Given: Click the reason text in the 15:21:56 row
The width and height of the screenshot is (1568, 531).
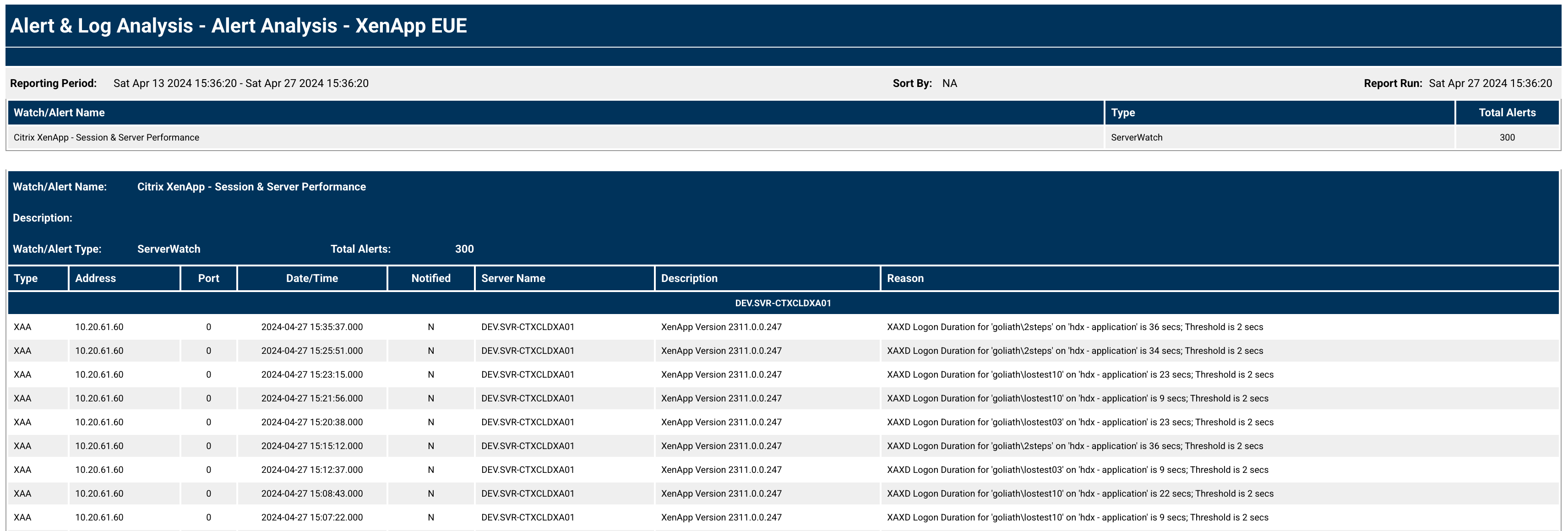Looking at the screenshot, I should pyautogui.click(x=1078, y=398).
